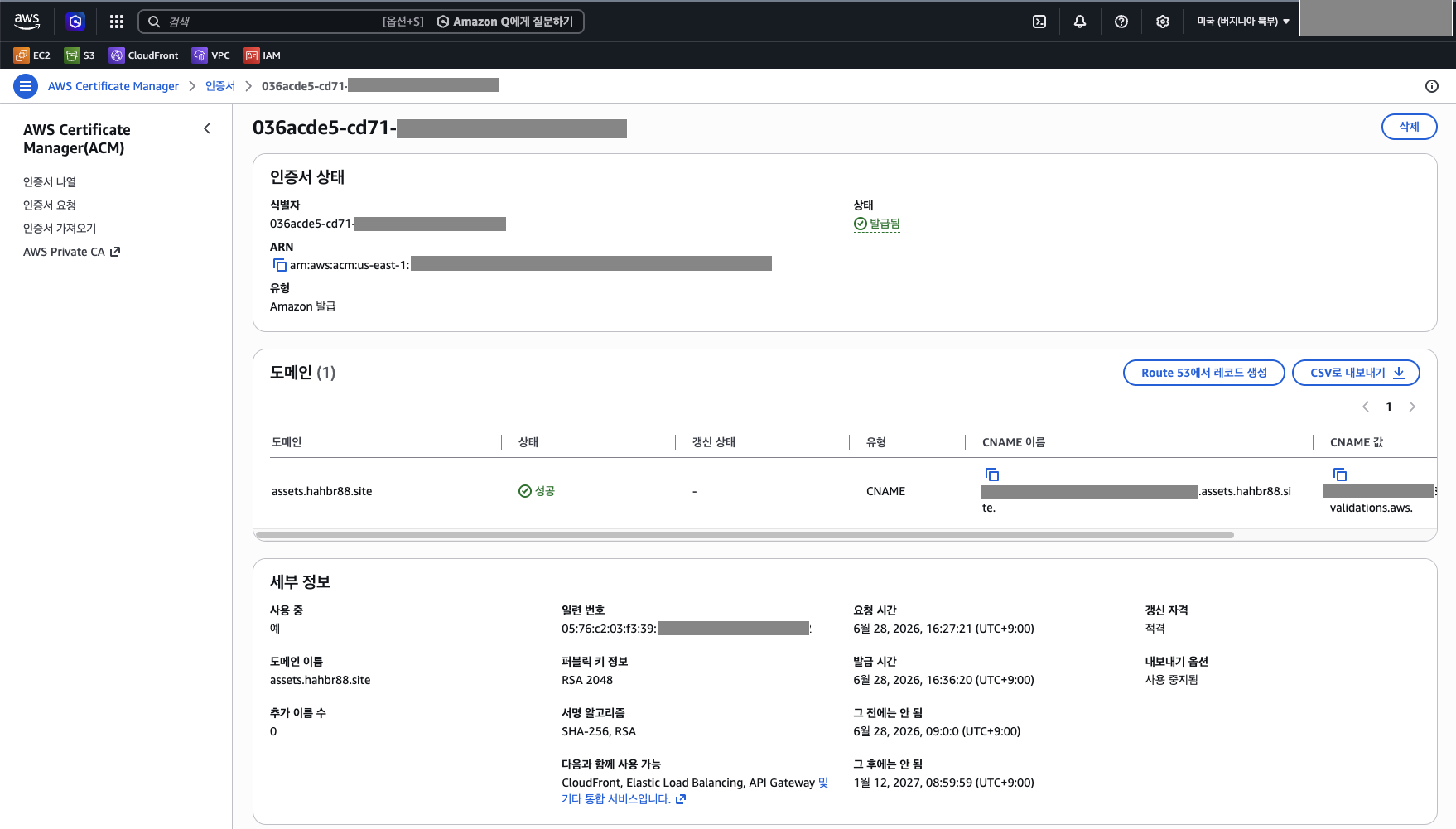
Task: Open the VPC favorite shortcut
Action: [x=211, y=55]
